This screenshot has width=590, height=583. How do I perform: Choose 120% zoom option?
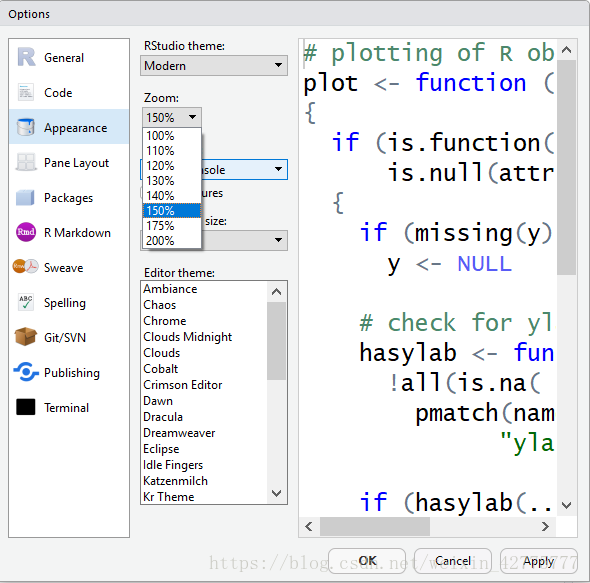[172, 166]
